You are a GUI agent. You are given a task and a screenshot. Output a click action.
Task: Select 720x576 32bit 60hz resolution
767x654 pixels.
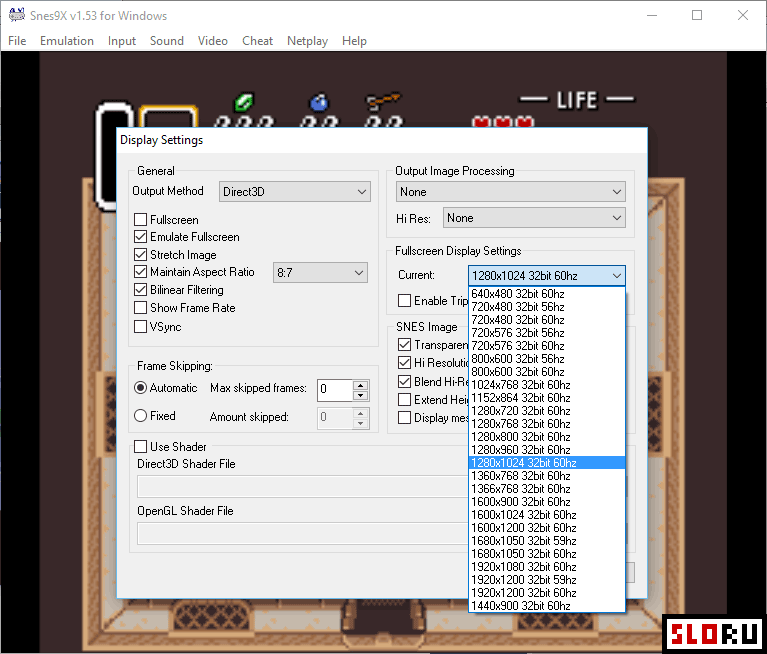(547, 346)
